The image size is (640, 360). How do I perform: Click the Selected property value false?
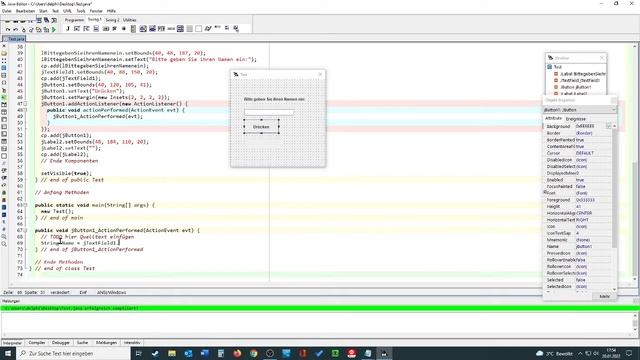click(x=593, y=280)
